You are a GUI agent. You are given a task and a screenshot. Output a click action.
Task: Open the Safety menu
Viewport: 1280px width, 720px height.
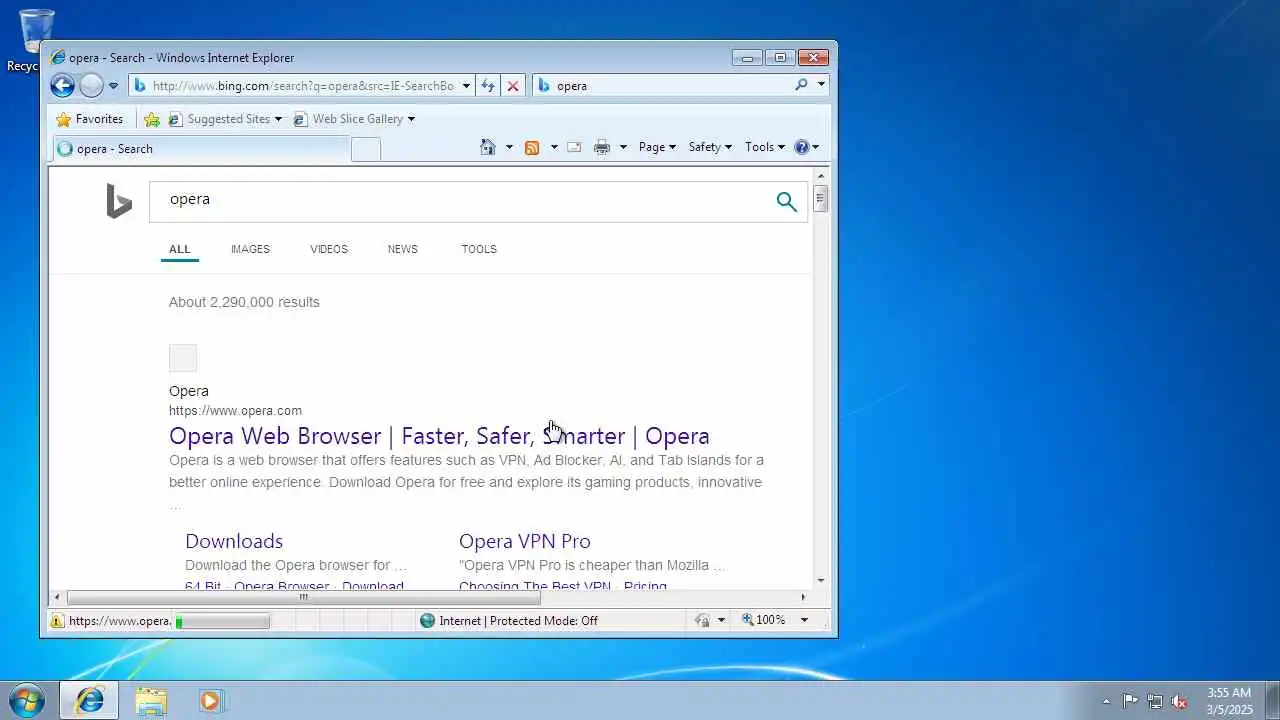[x=710, y=147]
